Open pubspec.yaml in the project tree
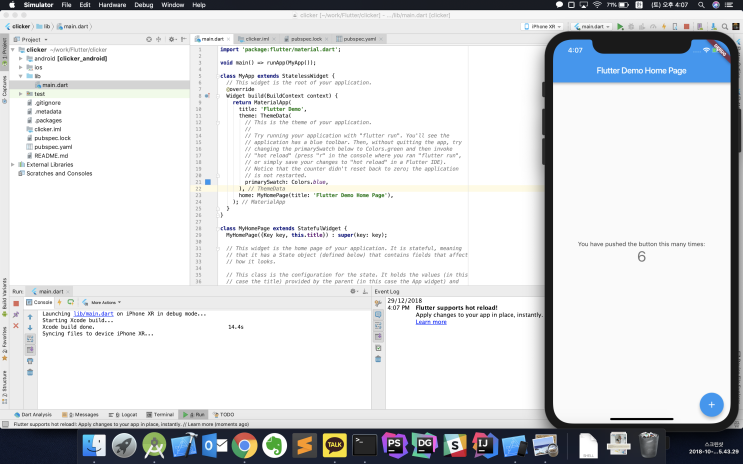This screenshot has width=743, height=464. coord(52,147)
